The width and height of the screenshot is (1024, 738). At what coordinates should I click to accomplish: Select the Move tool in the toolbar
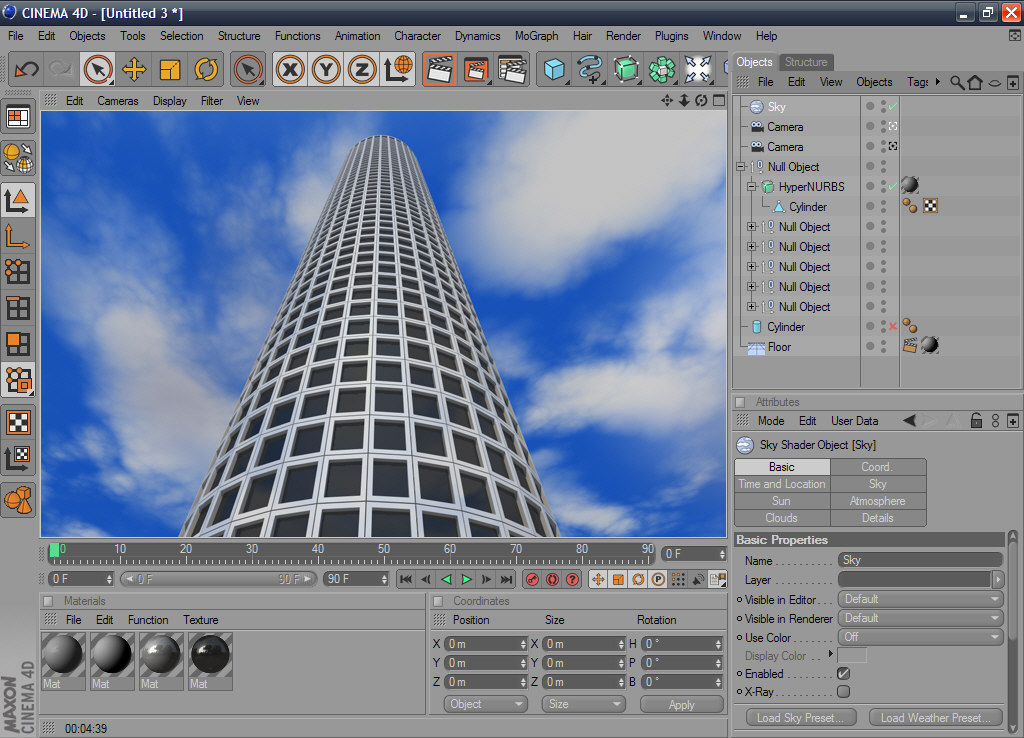coord(134,69)
